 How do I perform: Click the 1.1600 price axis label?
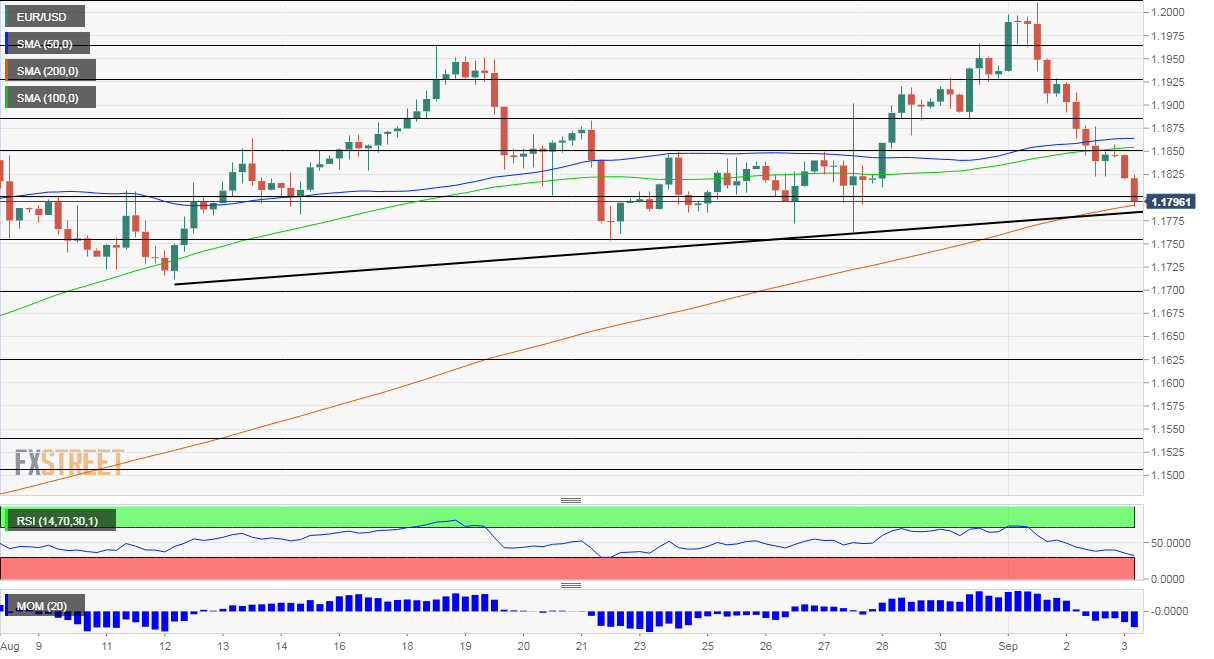[x=1168, y=383]
